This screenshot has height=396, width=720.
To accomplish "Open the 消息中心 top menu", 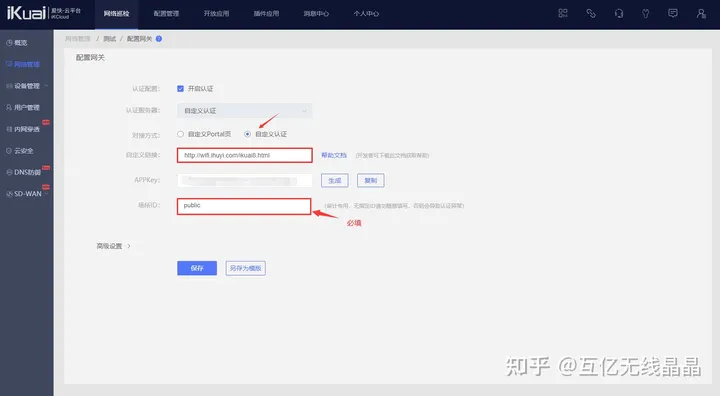I will [316, 14].
